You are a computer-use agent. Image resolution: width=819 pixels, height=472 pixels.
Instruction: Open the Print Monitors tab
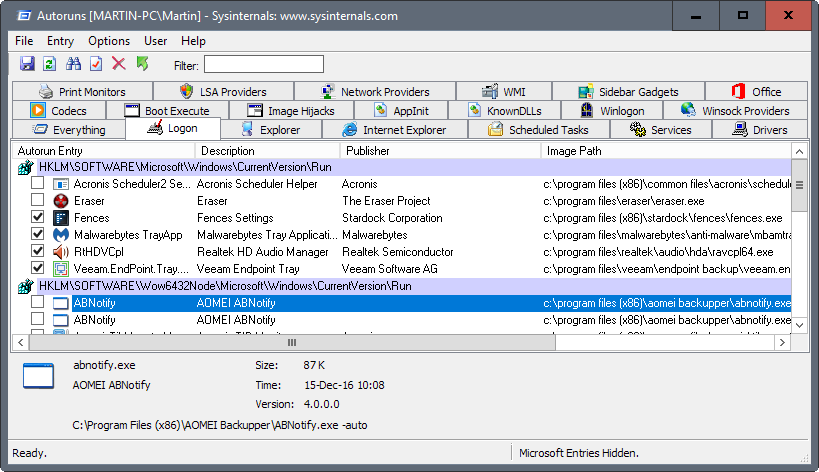(x=83, y=92)
